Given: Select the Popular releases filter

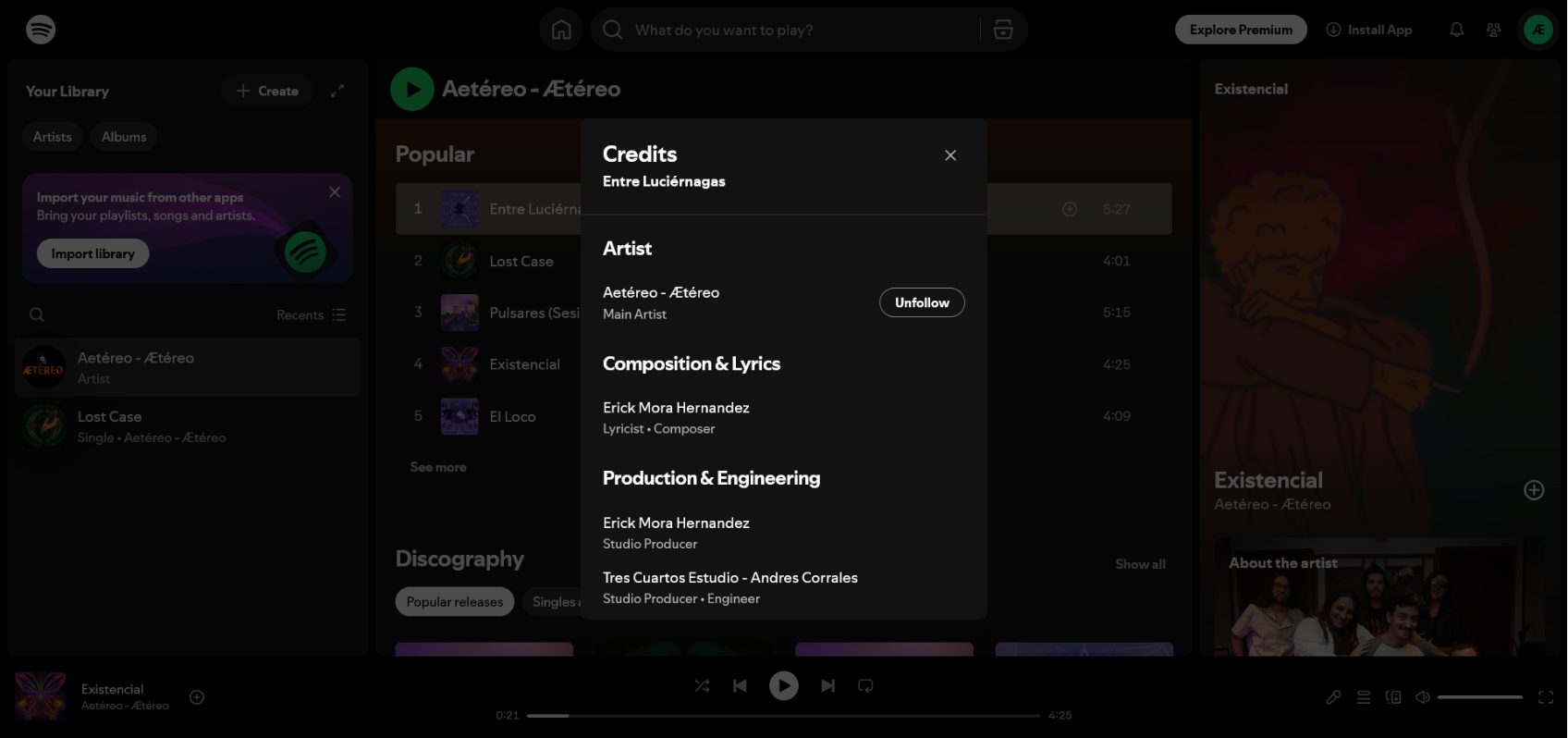Looking at the screenshot, I should coord(455,602).
